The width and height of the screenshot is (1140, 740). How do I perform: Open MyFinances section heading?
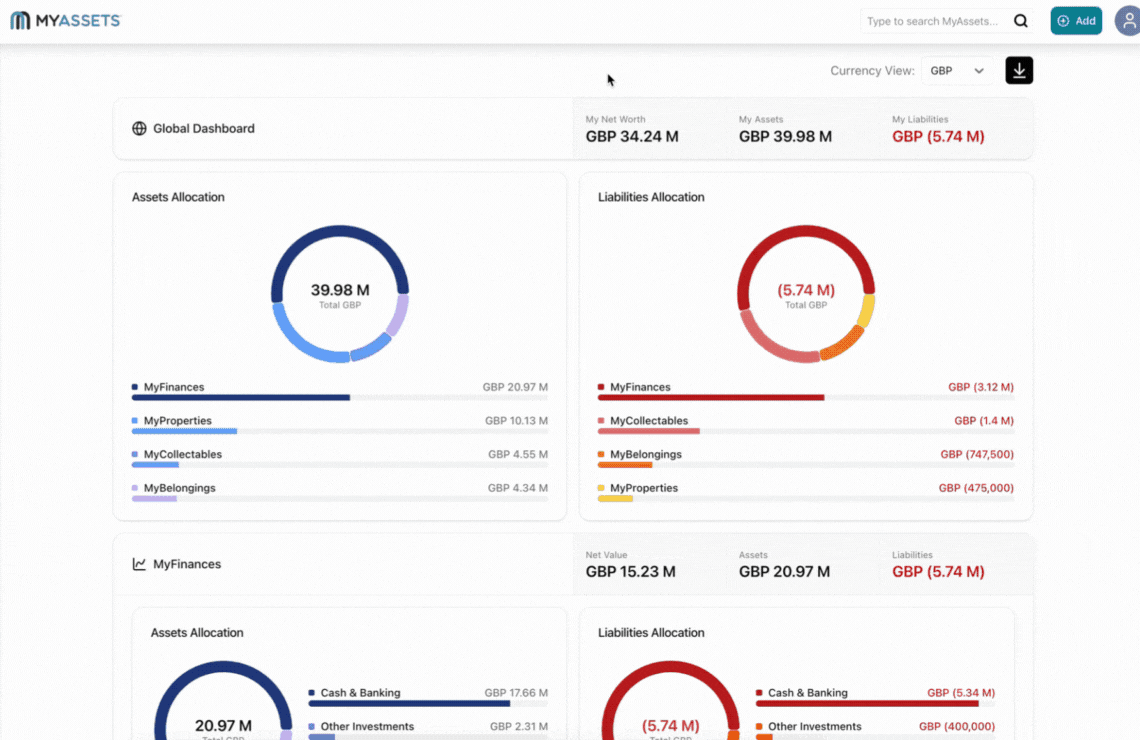tap(187, 564)
